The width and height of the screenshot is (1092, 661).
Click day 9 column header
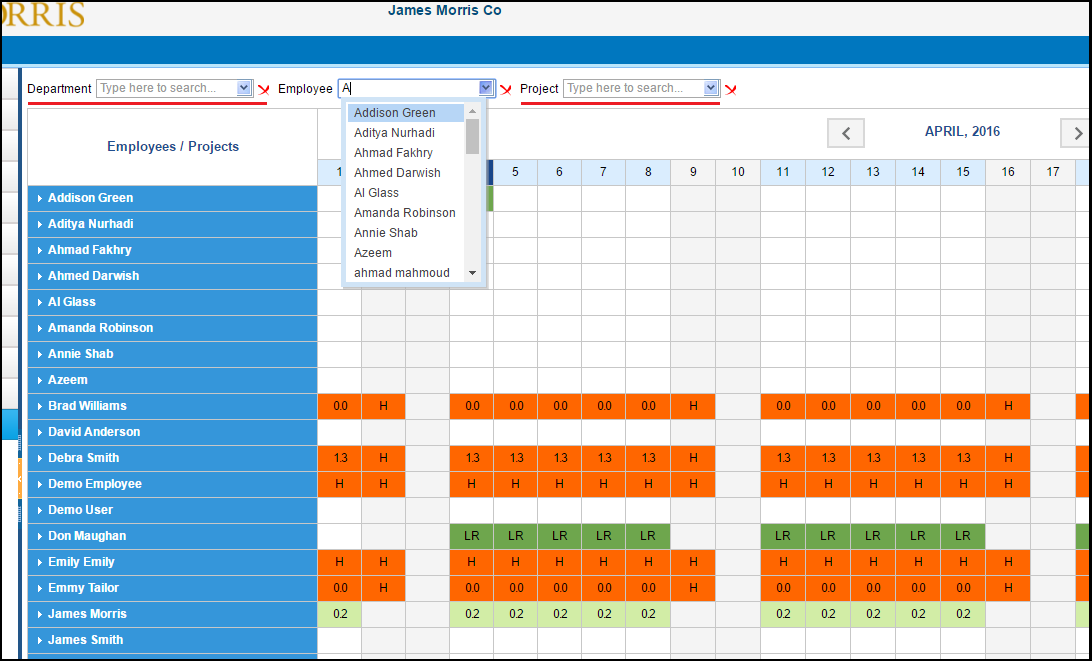click(x=693, y=172)
